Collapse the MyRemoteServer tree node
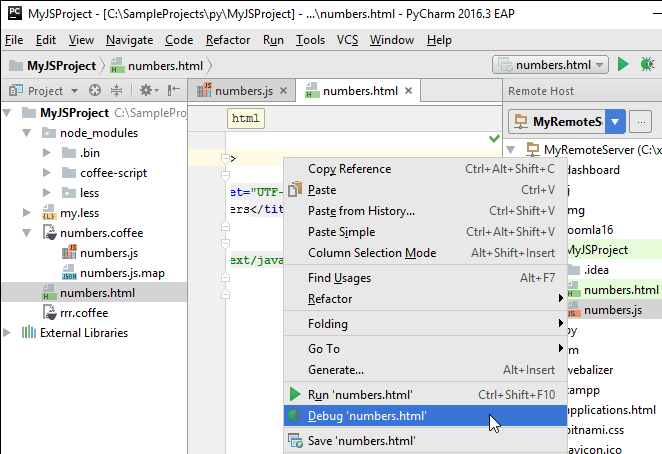Viewport: 662px width, 454px height. [x=511, y=150]
